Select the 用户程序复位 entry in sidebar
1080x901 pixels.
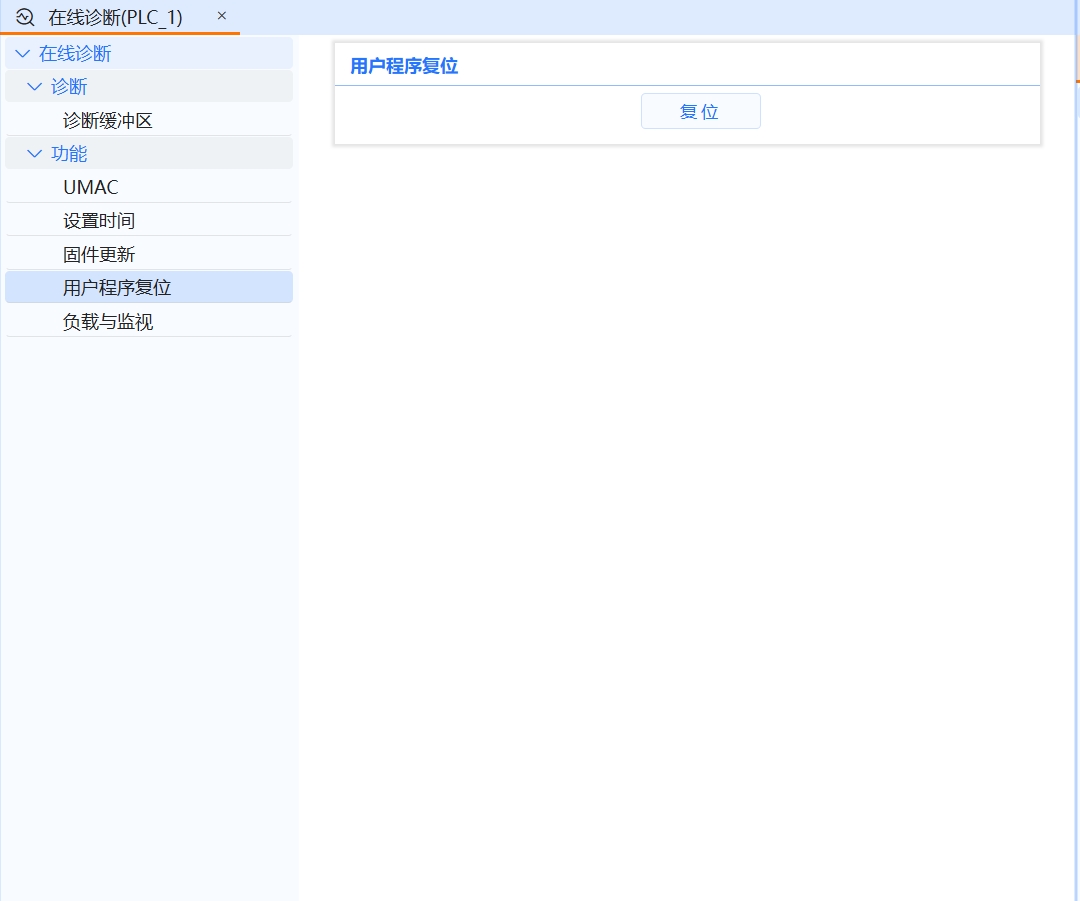tap(115, 287)
